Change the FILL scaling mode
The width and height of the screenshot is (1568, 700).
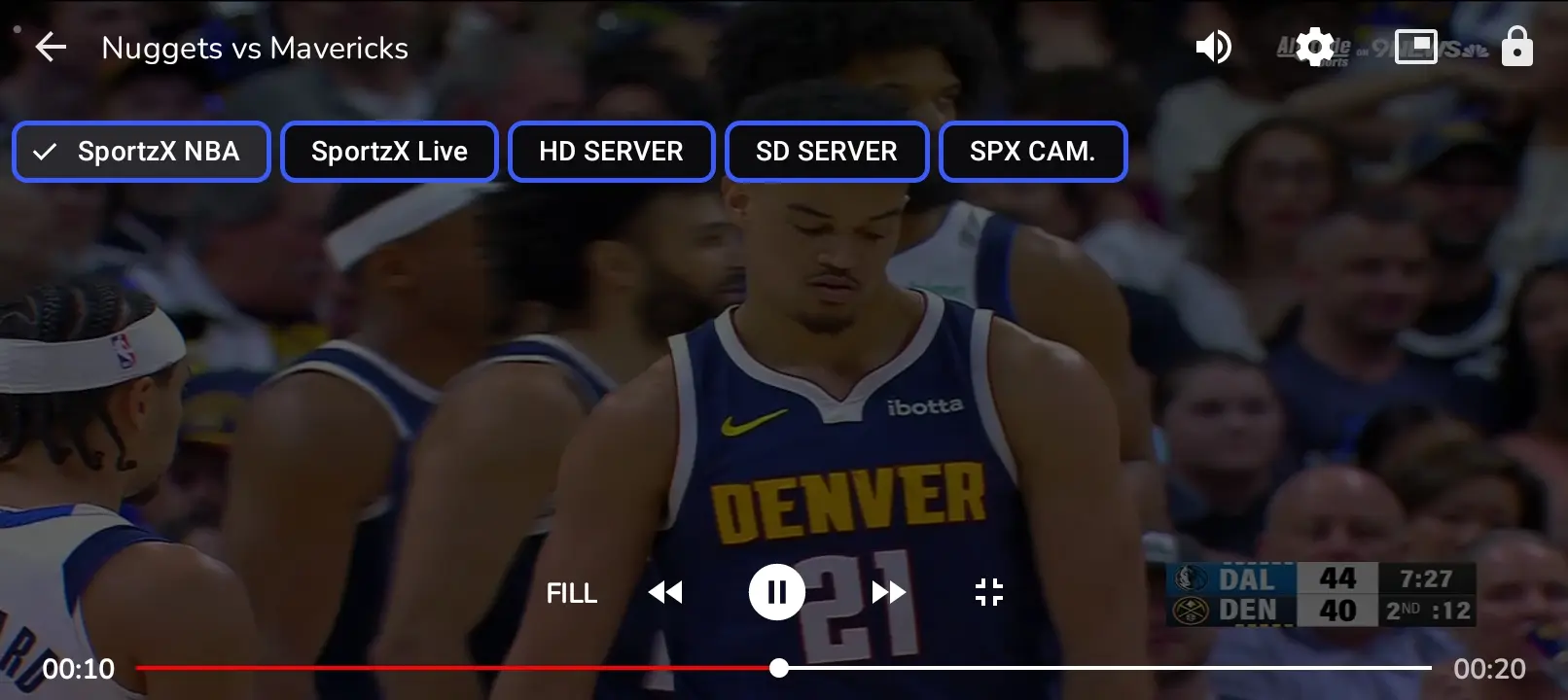click(572, 593)
